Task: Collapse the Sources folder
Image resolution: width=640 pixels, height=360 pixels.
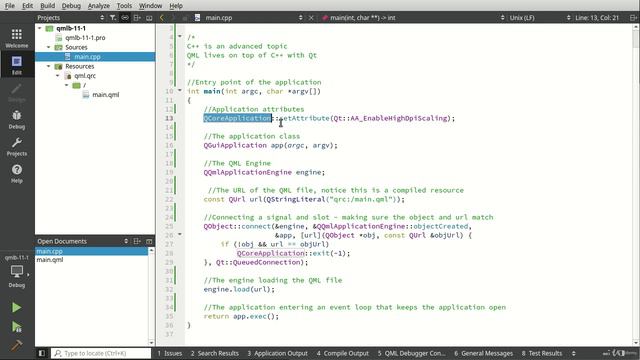Action: pos(49,47)
